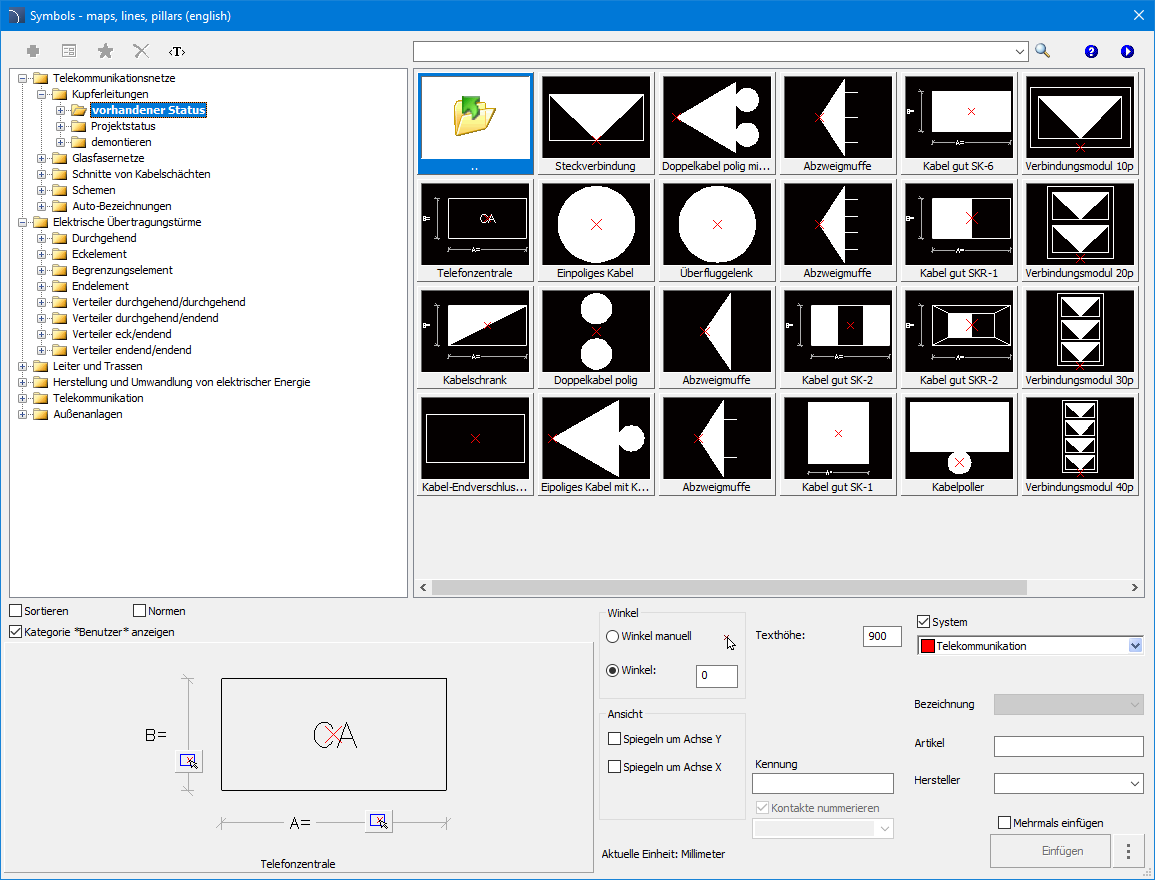The height and width of the screenshot is (880, 1155).
Task: Expand the Glasfasernetze tree folder
Action: click(42, 158)
